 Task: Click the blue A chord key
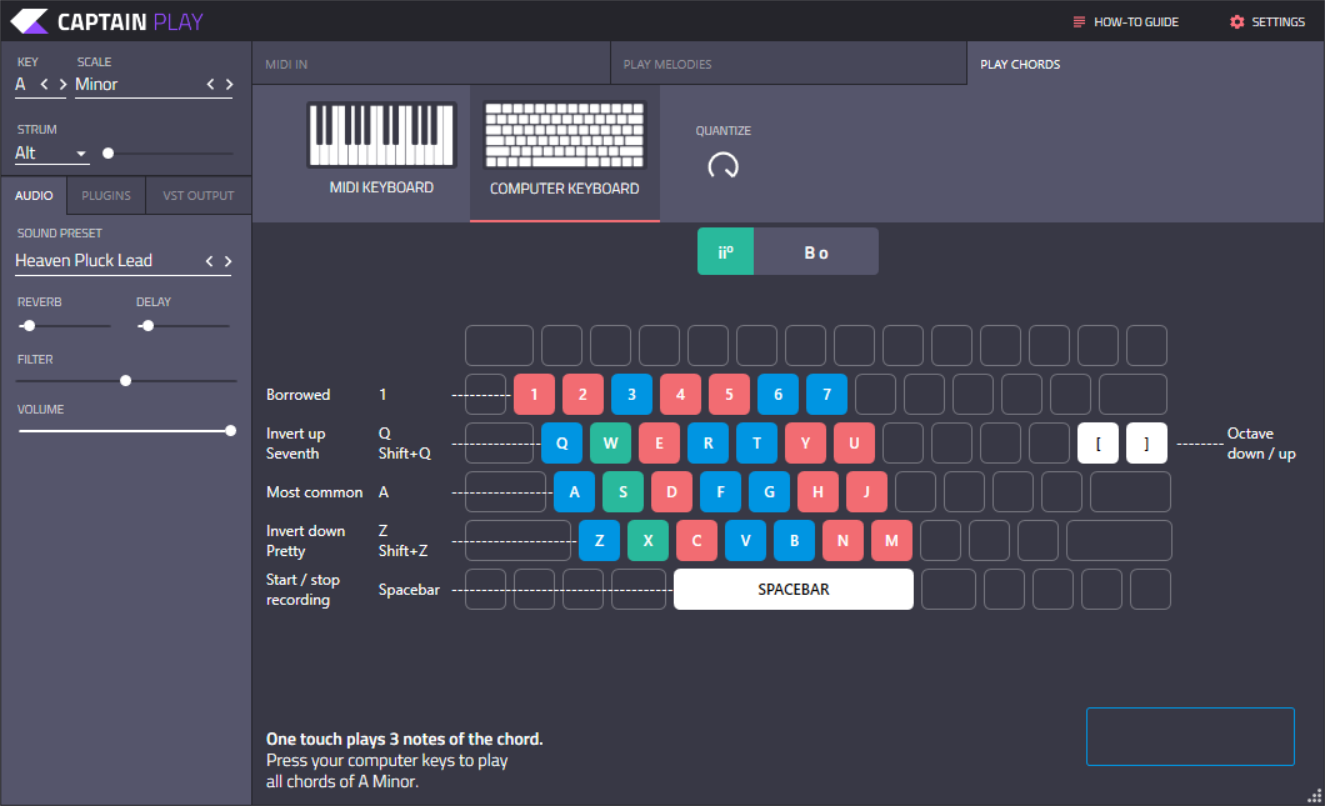pos(574,492)
